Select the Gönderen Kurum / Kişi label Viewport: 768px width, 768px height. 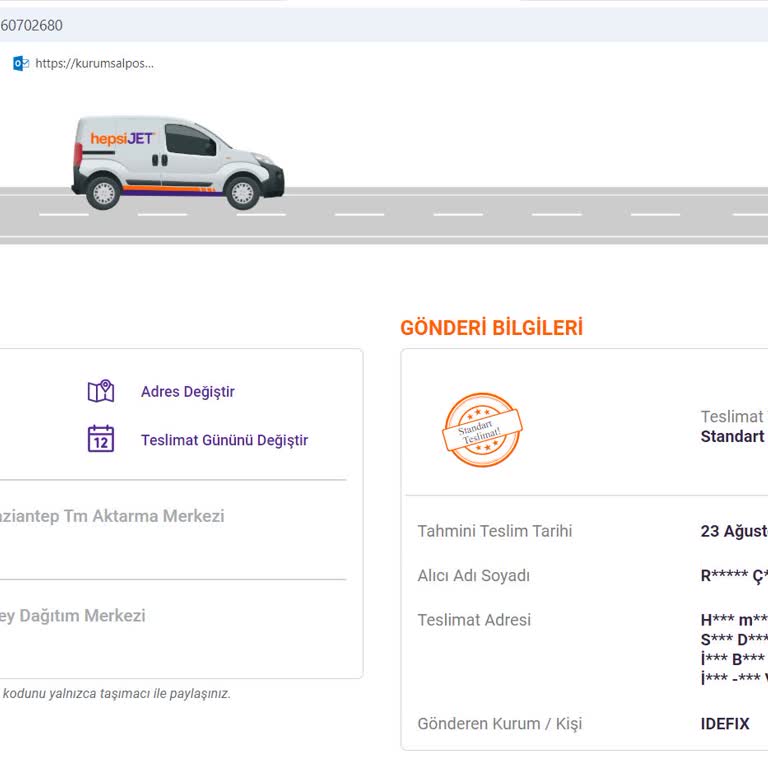pos(500,724)
